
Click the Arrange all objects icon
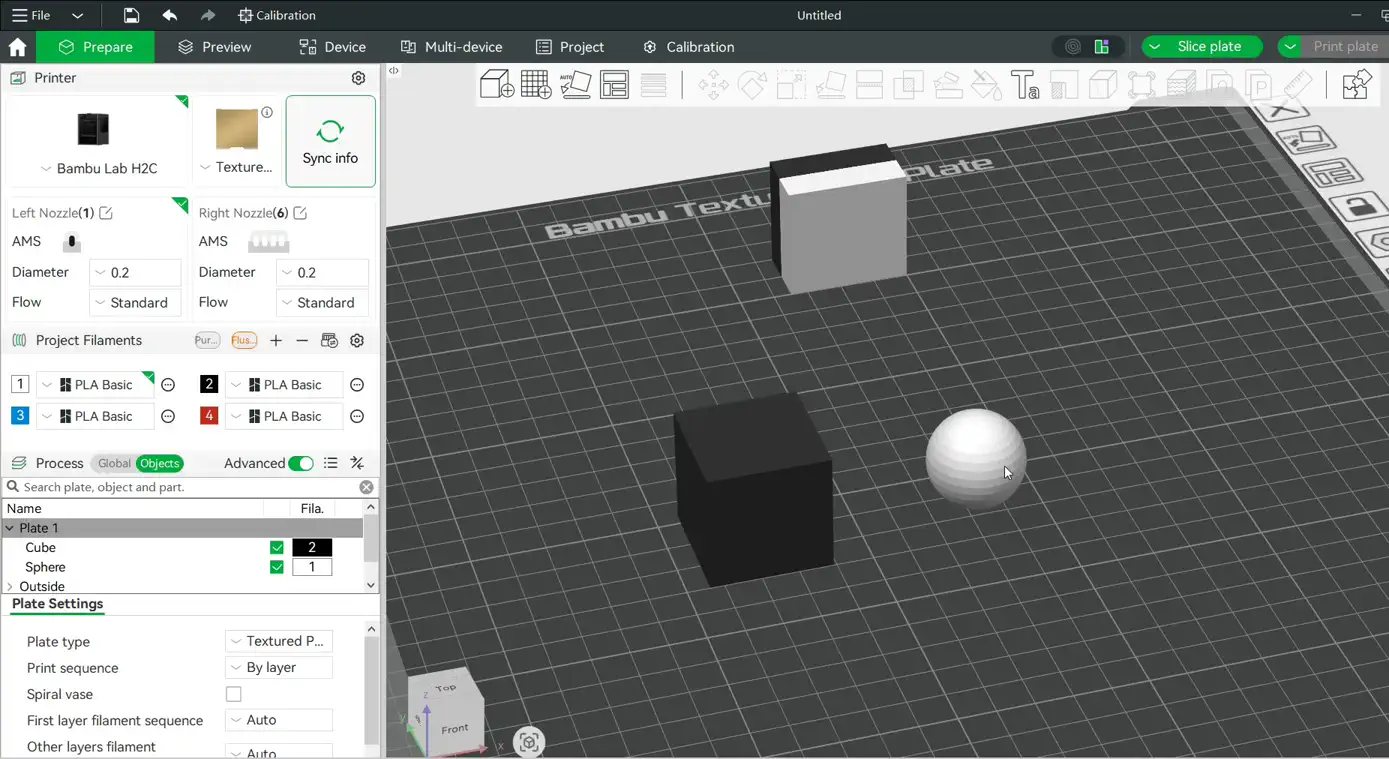[614, 84]
